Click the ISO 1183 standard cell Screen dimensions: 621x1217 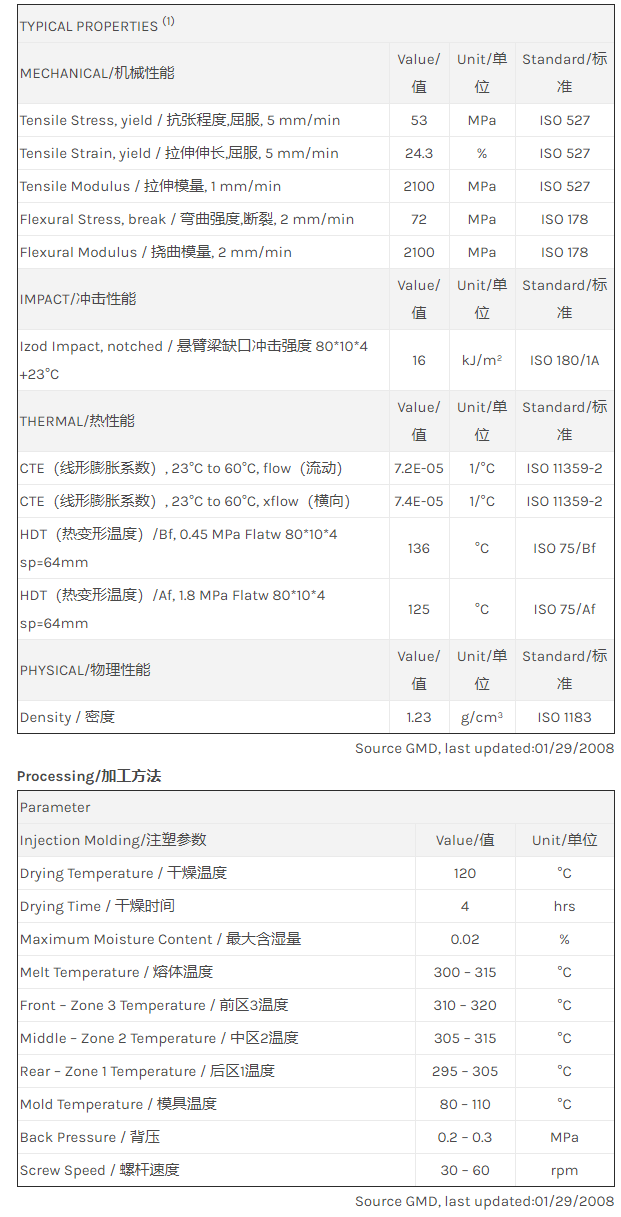click(x=564, y=717)
